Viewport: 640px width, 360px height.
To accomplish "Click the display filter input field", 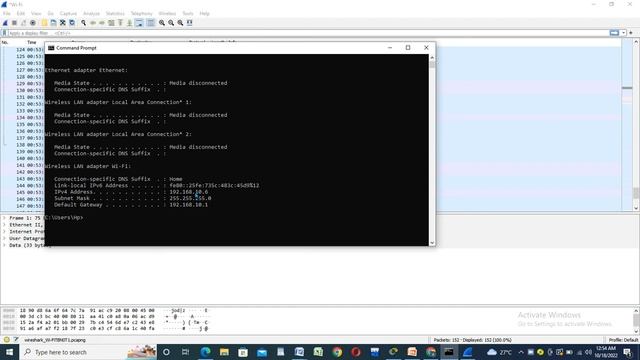I will [308, 33].
